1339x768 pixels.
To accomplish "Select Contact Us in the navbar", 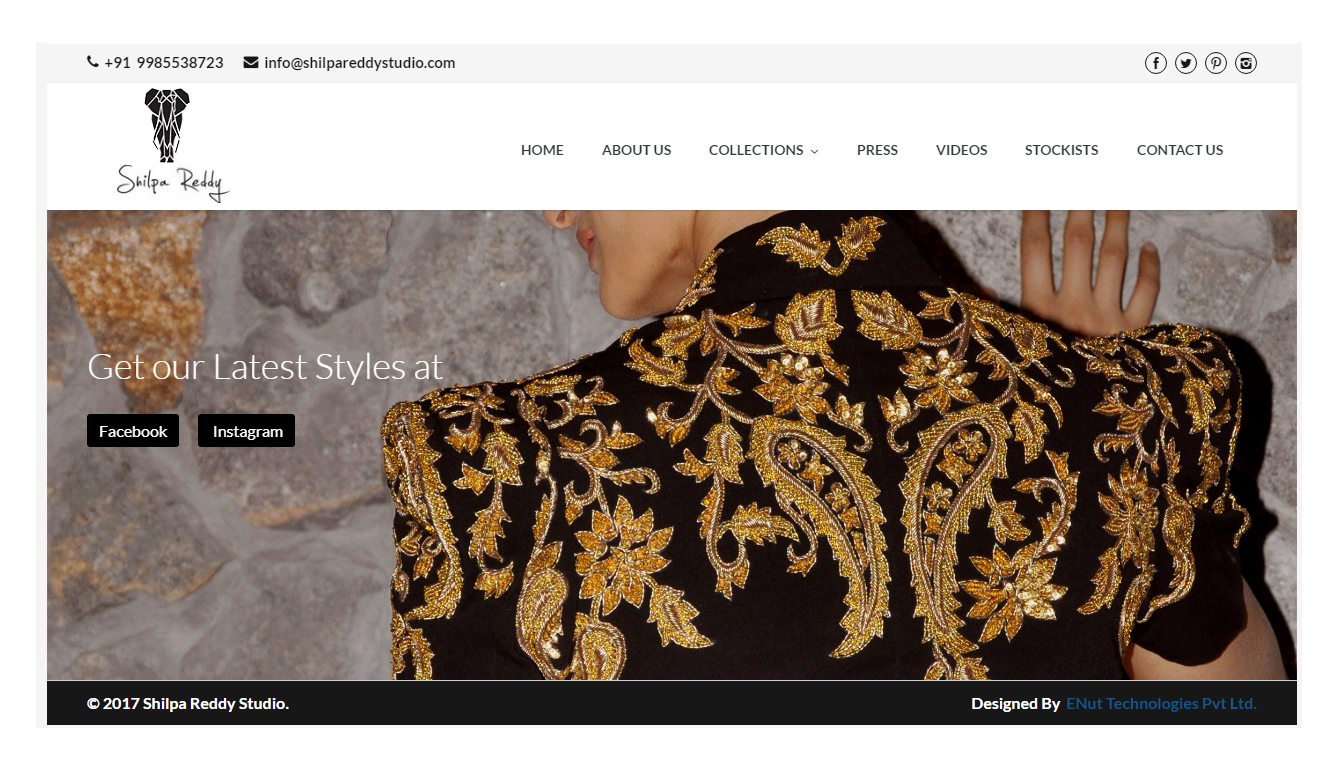I will (x=1179, y=150).
